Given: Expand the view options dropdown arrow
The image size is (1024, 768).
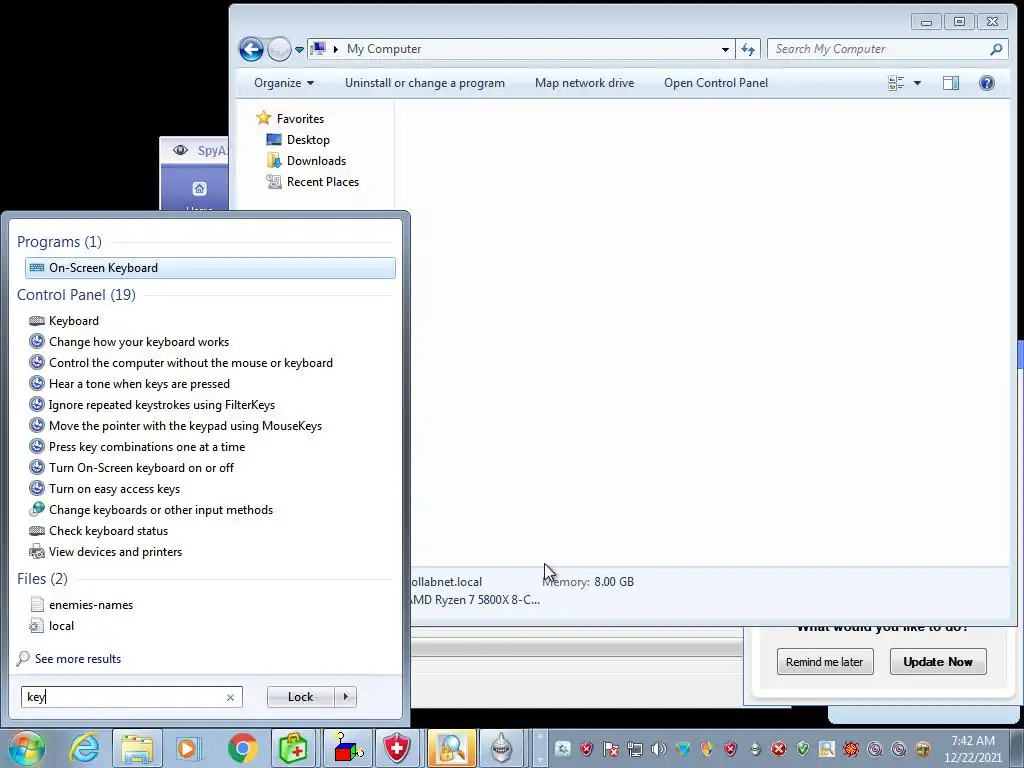Looking at the screenshot, I should 918,83.
